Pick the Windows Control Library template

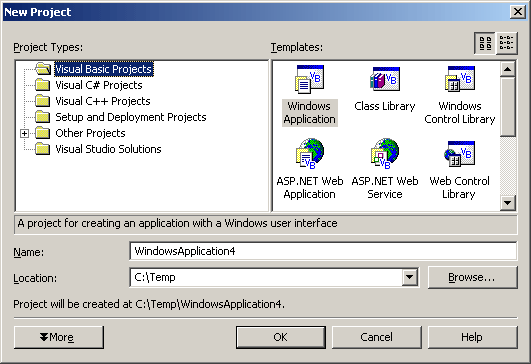460,96
